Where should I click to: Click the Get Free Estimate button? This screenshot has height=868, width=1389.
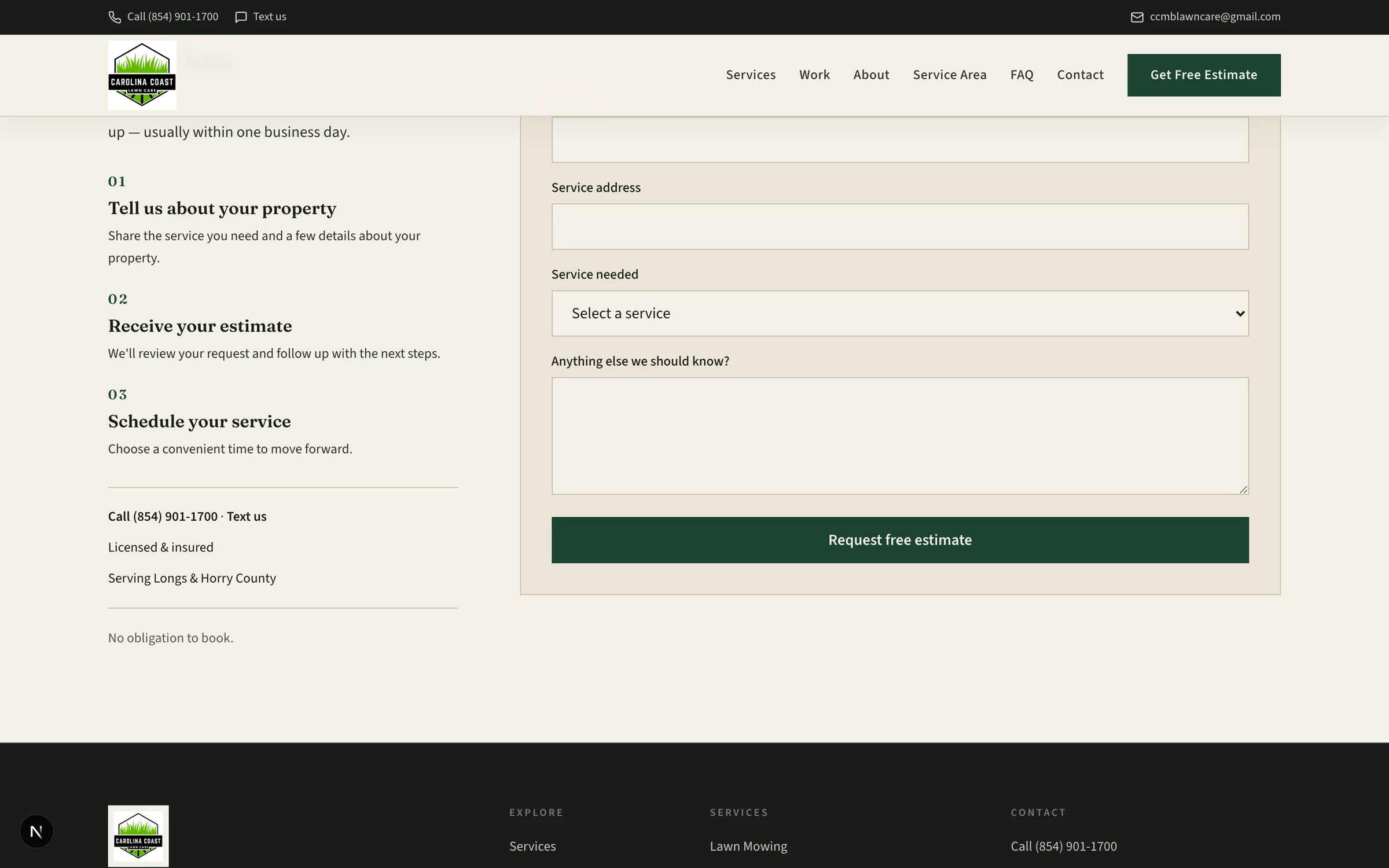(x=1204, y=75)
